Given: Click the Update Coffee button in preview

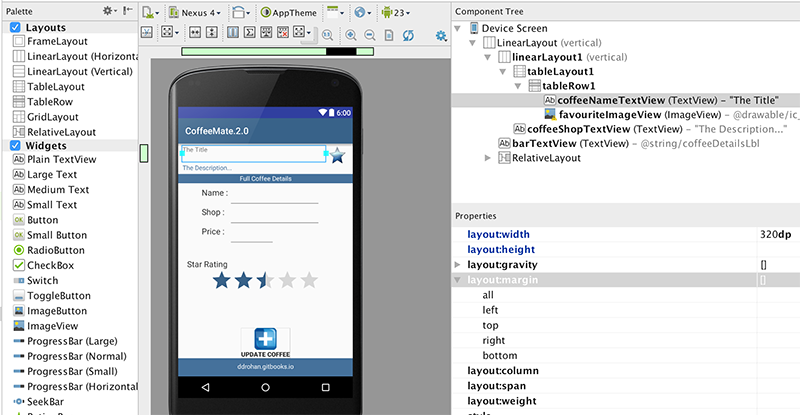Looking at the screenshot, I should 265,343.
